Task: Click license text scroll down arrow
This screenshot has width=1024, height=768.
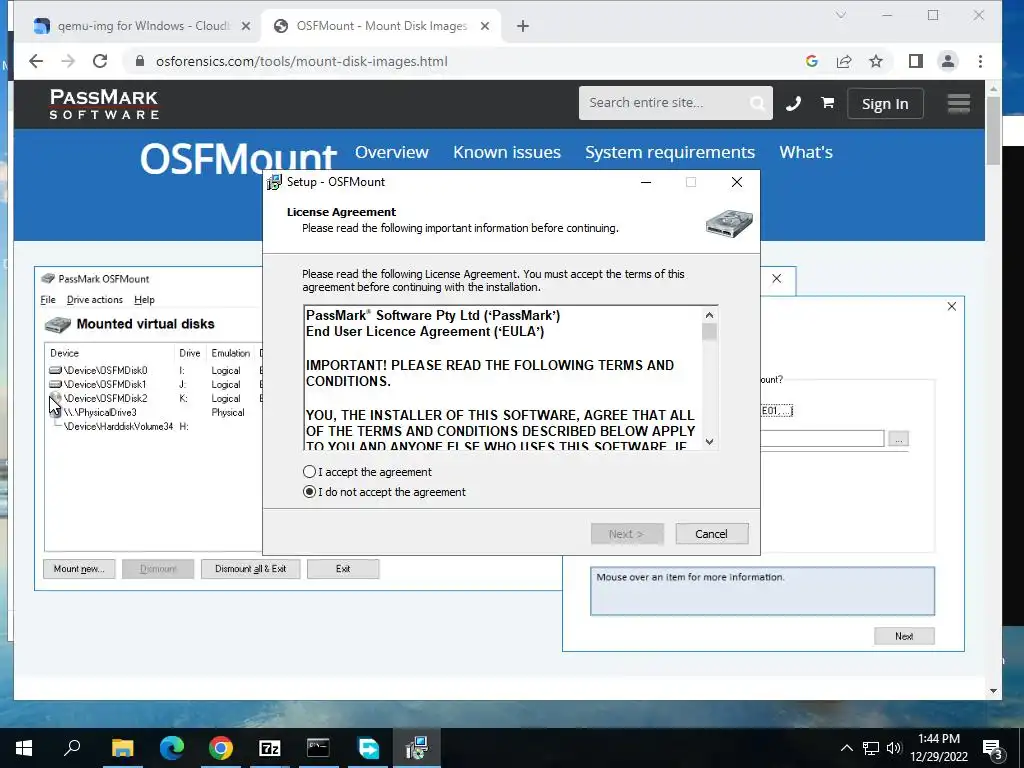Action: coord(709,441)
